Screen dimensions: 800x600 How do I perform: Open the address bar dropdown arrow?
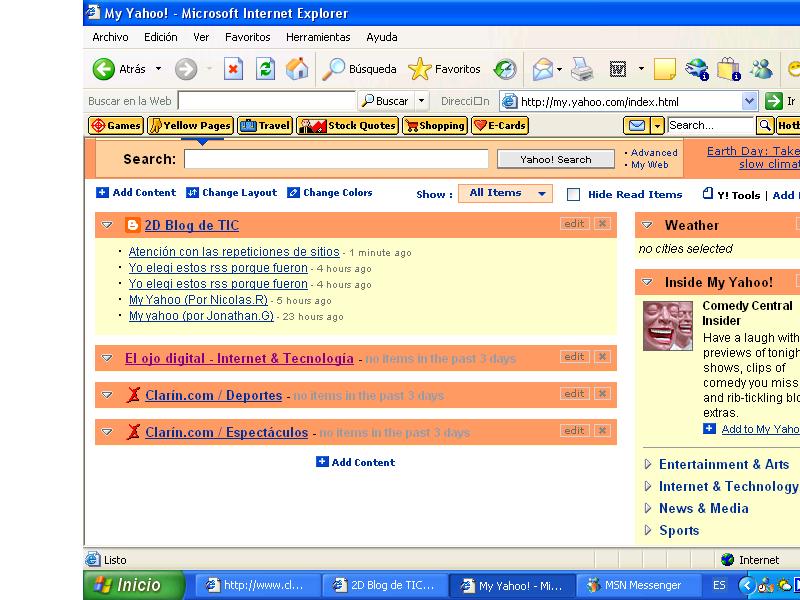[749, 101]
